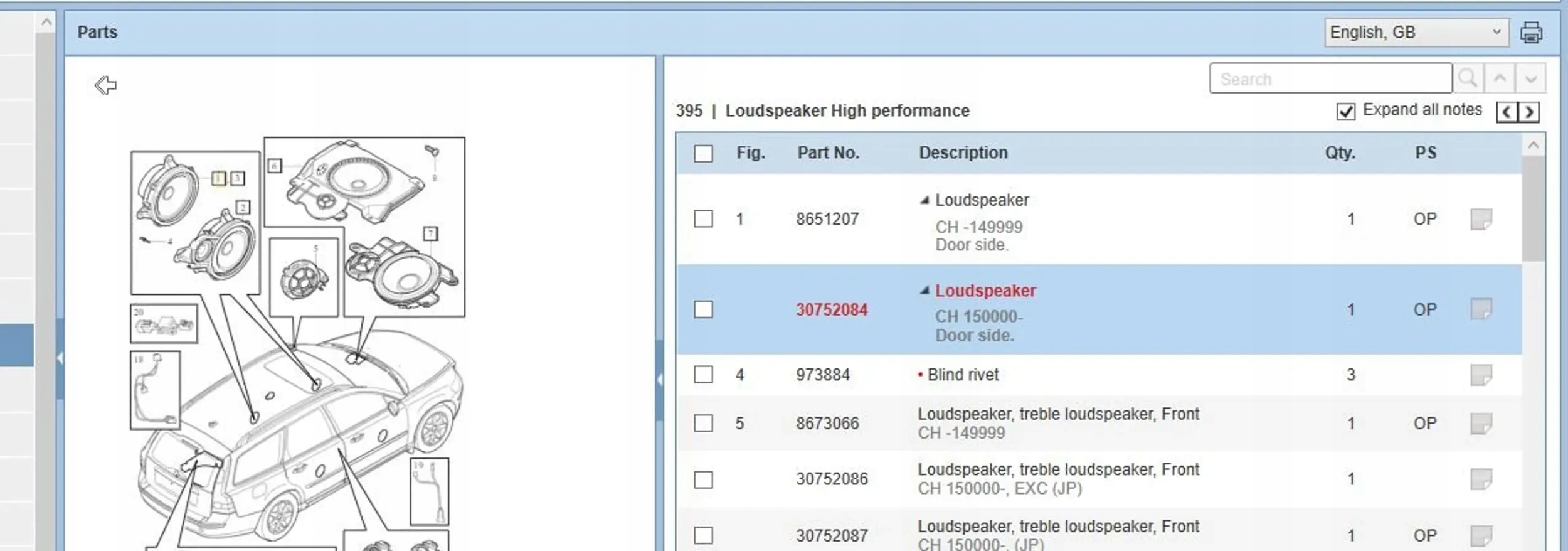Select callout 1 in the loudspeaker diagram
1568x551 pixels.
218,178
